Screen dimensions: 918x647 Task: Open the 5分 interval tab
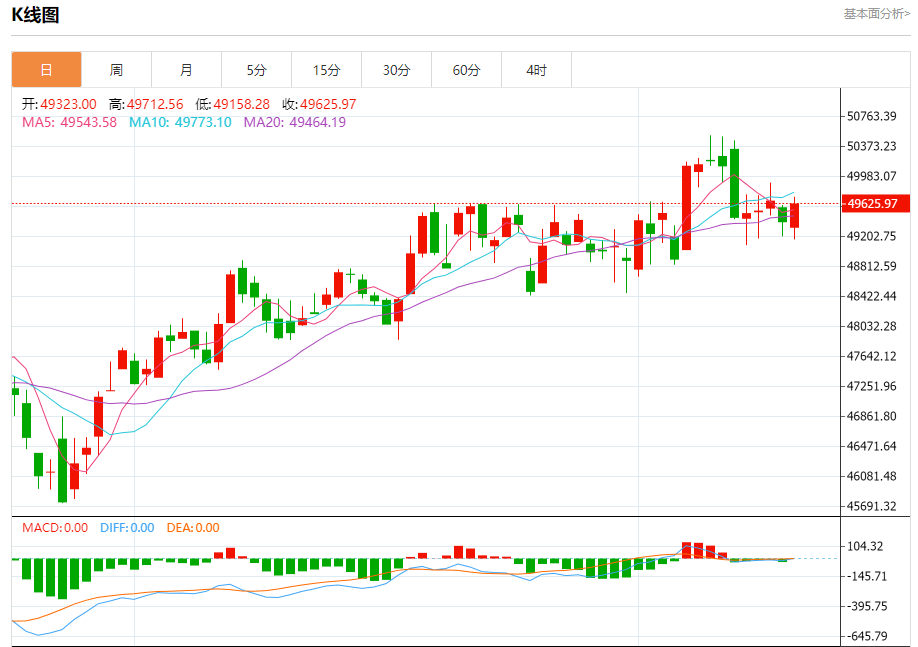coord(256,70)
